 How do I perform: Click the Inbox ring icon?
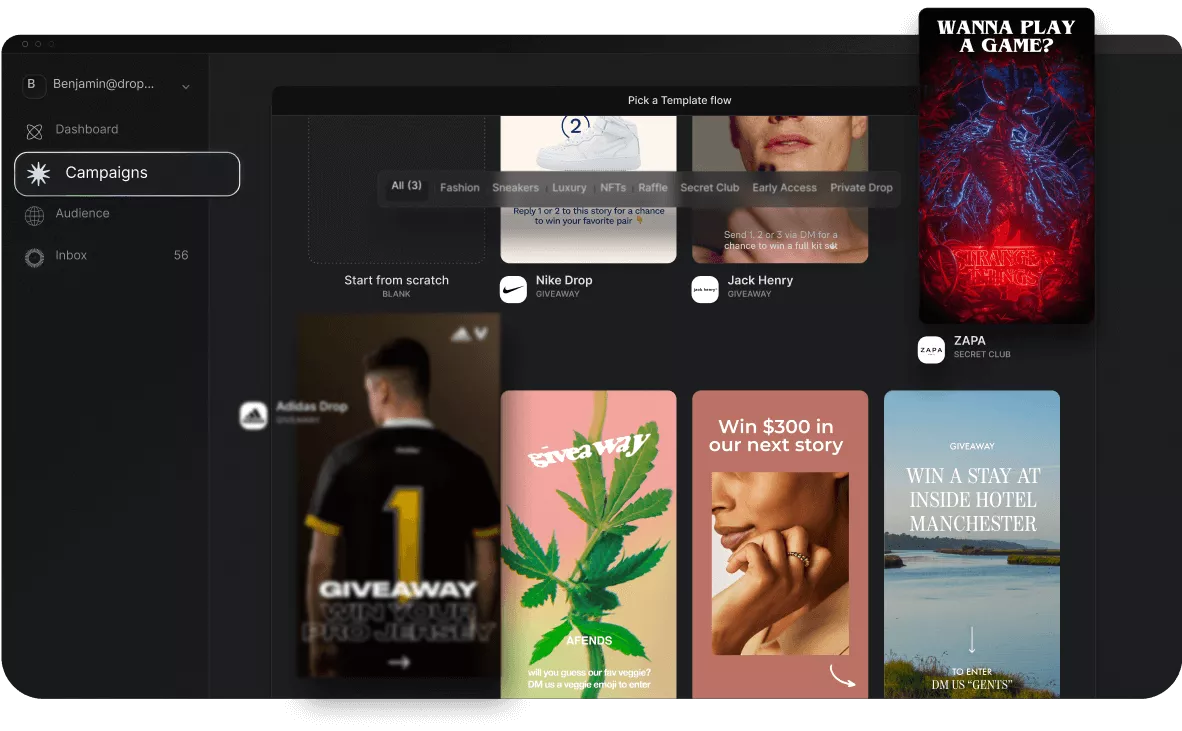34,258
